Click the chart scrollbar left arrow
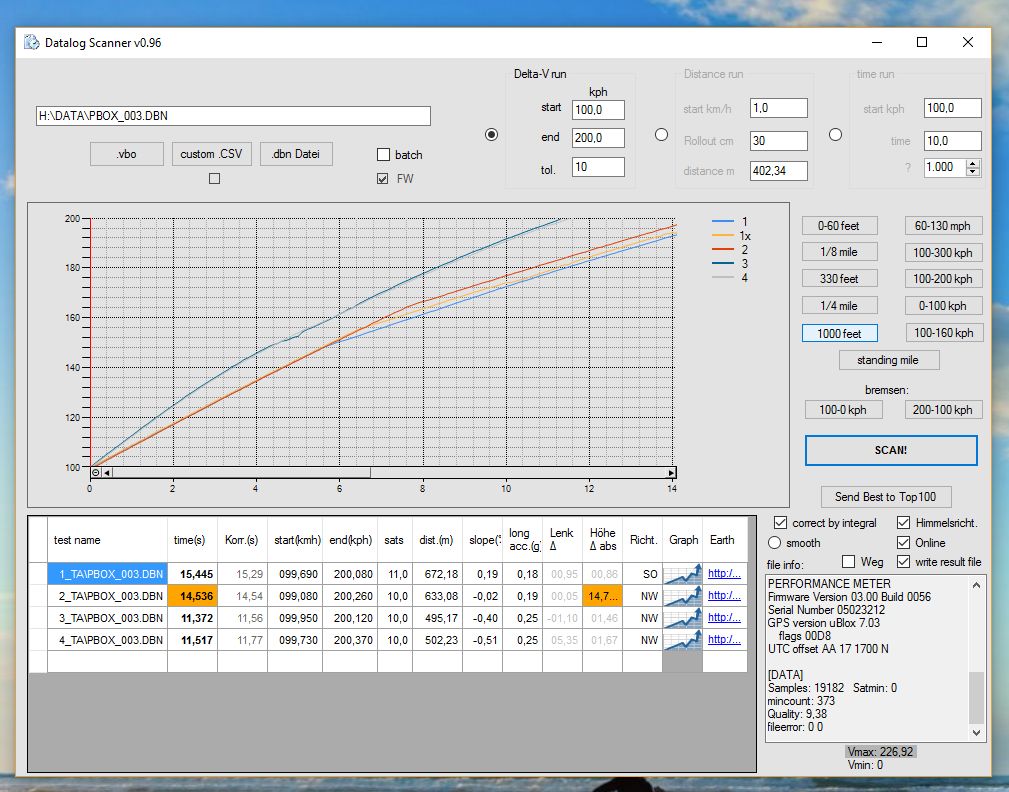This screenshot has width=1009, height=792. pos(108,472)
